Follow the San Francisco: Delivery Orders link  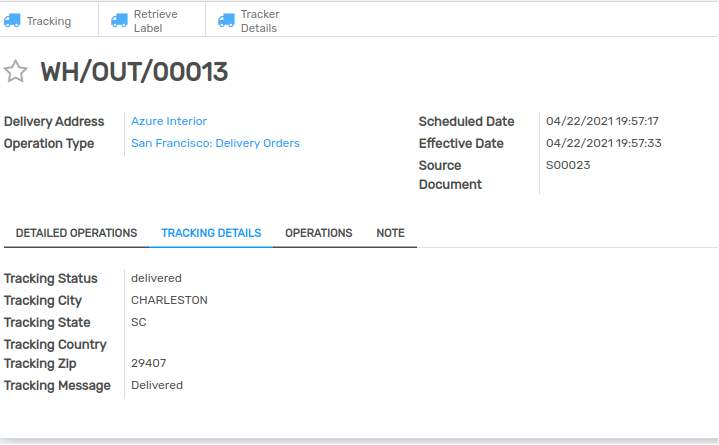click(215, 143)
